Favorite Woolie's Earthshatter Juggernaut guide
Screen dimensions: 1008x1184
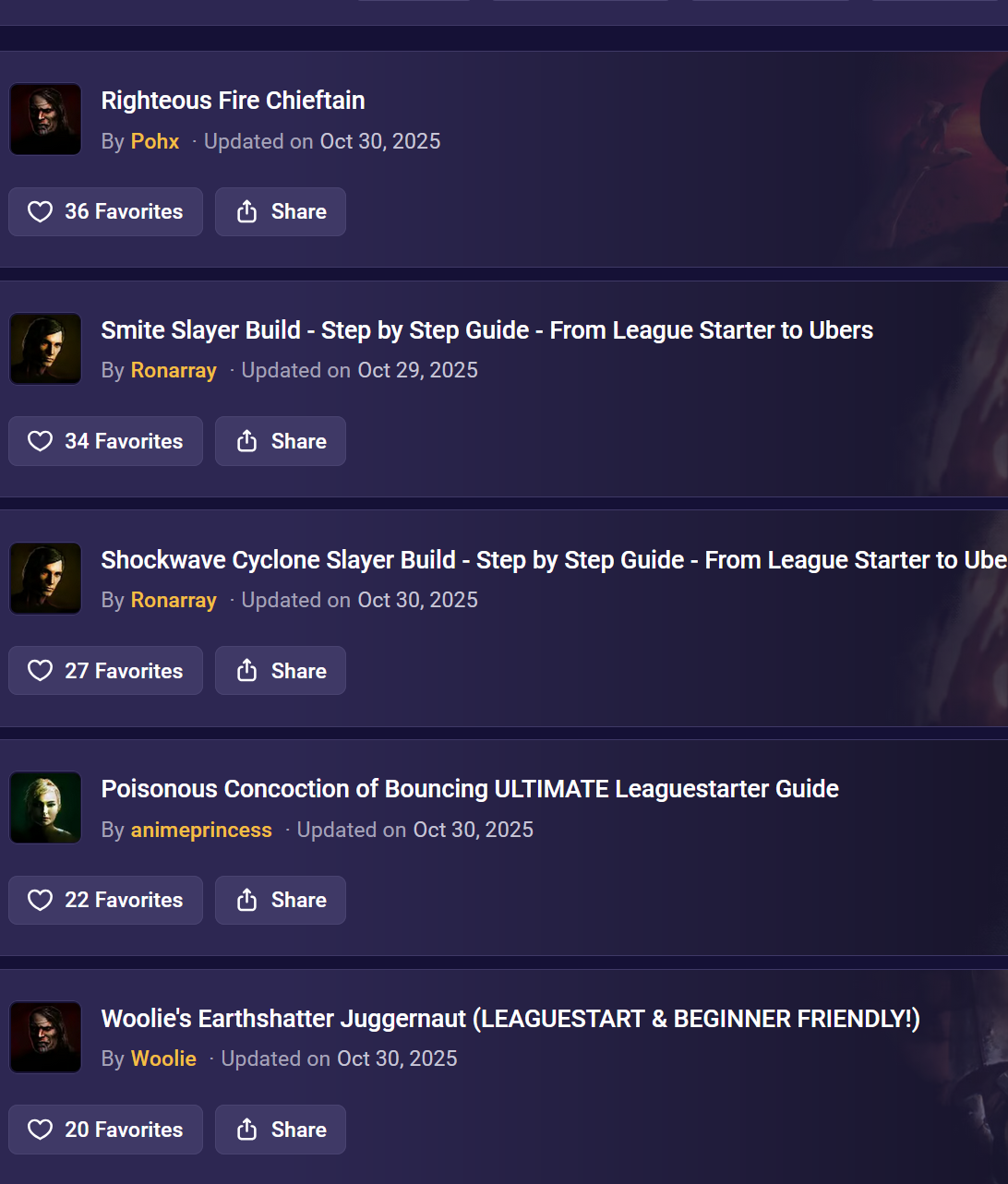105,1130
